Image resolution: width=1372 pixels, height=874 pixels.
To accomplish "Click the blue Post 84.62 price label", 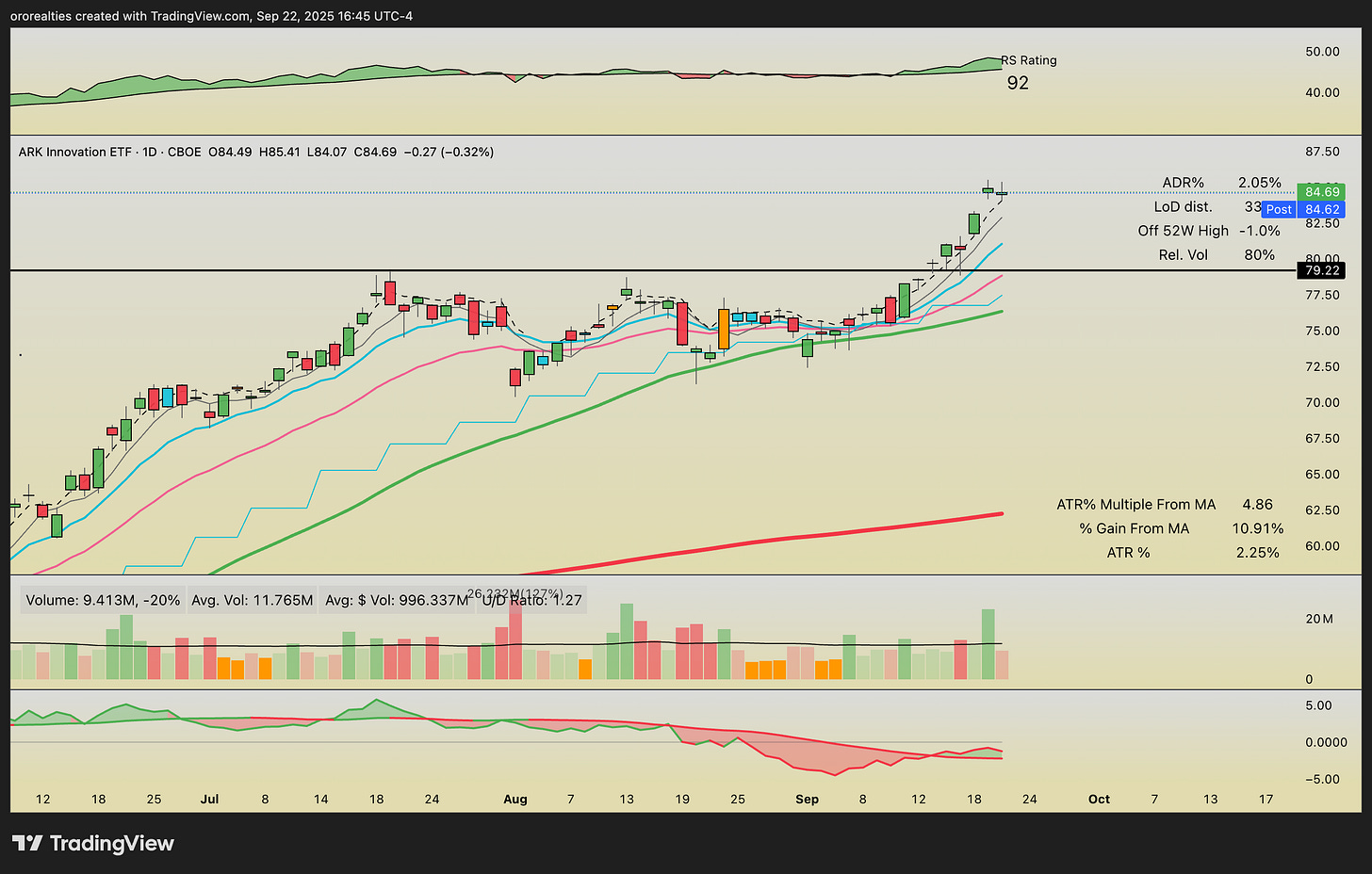I will pyautogui.click(x=1304, y=210).
